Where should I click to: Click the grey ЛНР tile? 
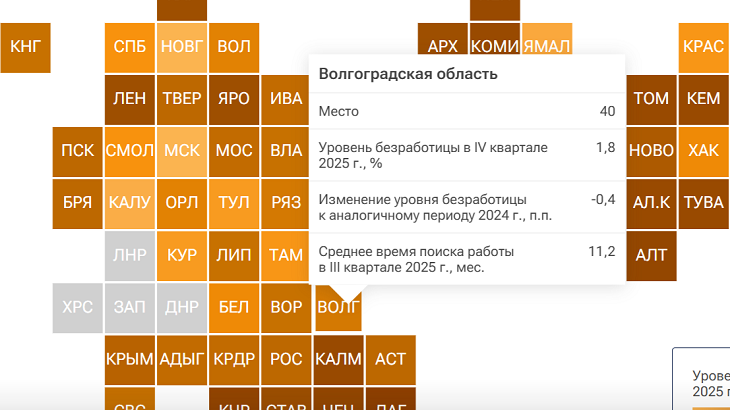pos(129,254)
